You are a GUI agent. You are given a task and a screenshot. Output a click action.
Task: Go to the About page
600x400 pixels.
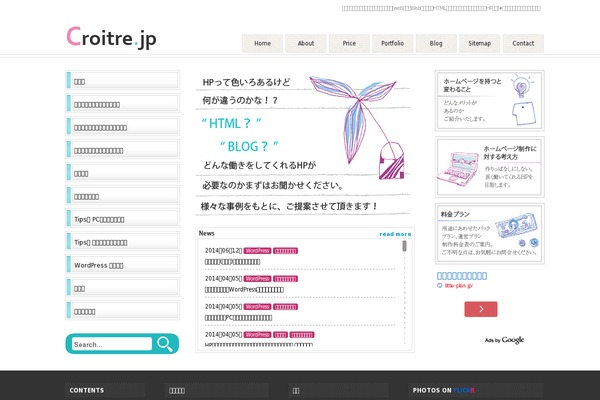click(x=306, y=43)
